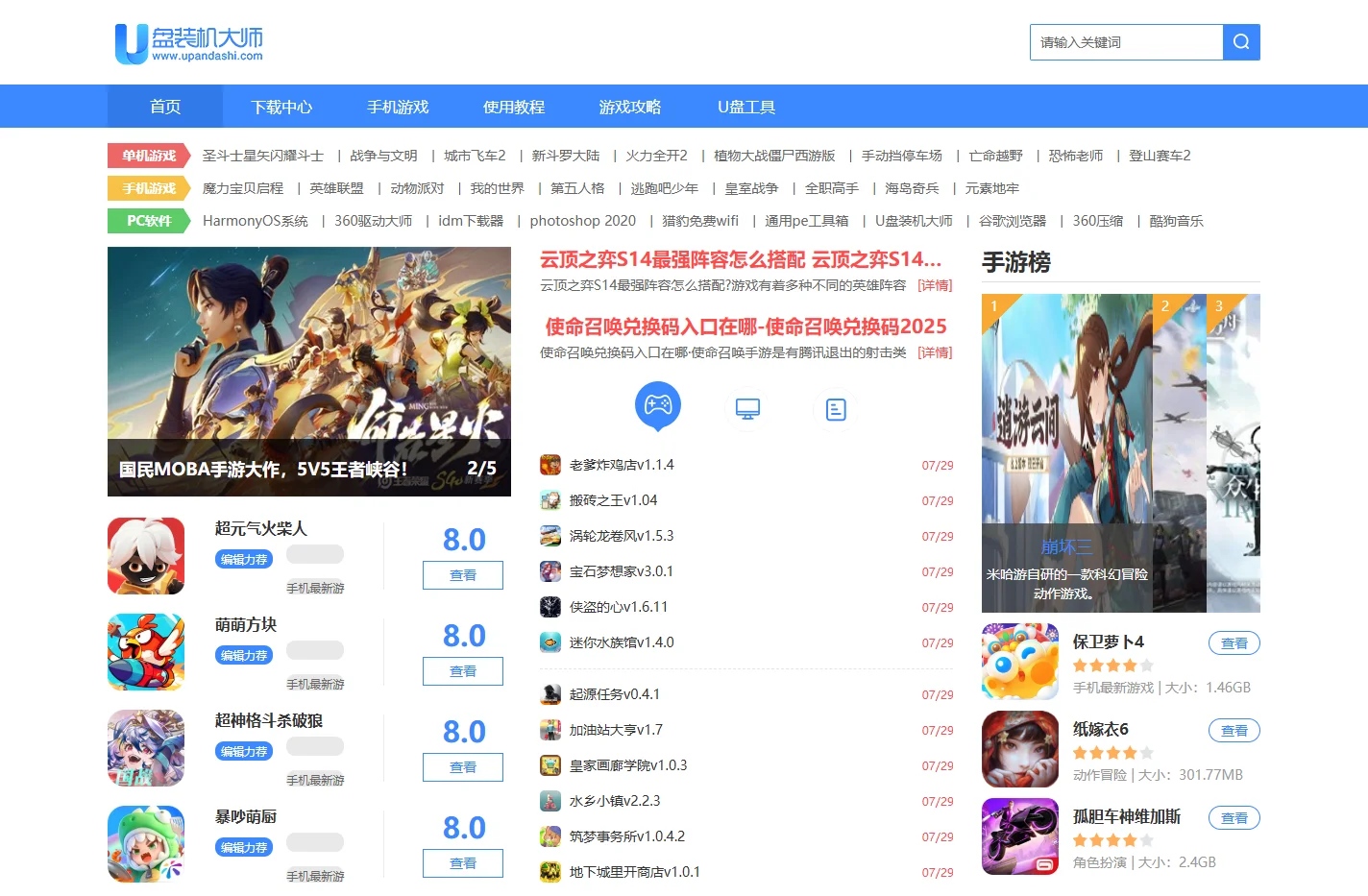Click the orange 手机游戏 category tag
Viewport: 1368px width, 896px height.
(x=149, y=188)
